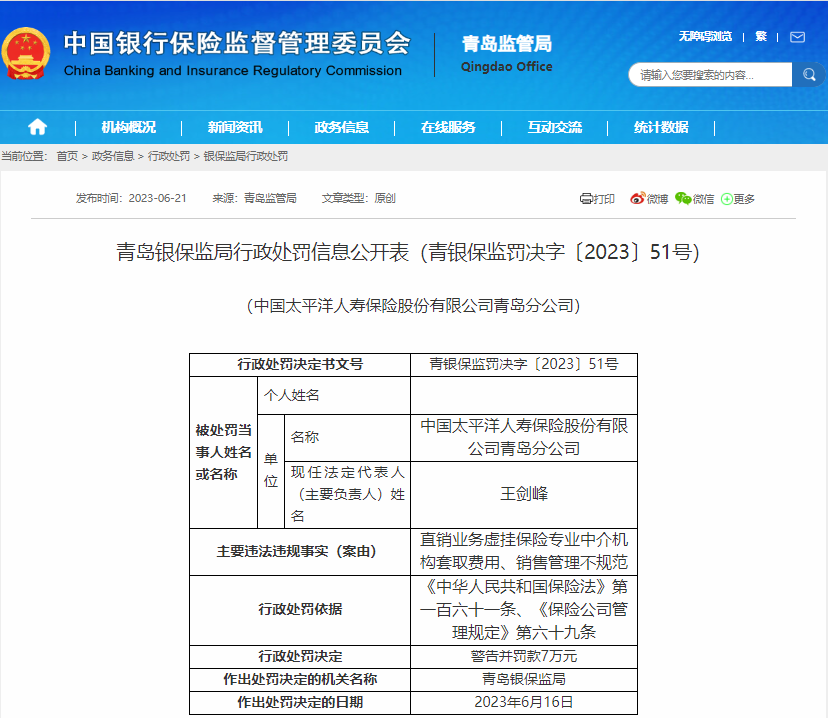Enable 无障碍浏览 accessibility mode

pyautogui.click(x=705, y=37)
